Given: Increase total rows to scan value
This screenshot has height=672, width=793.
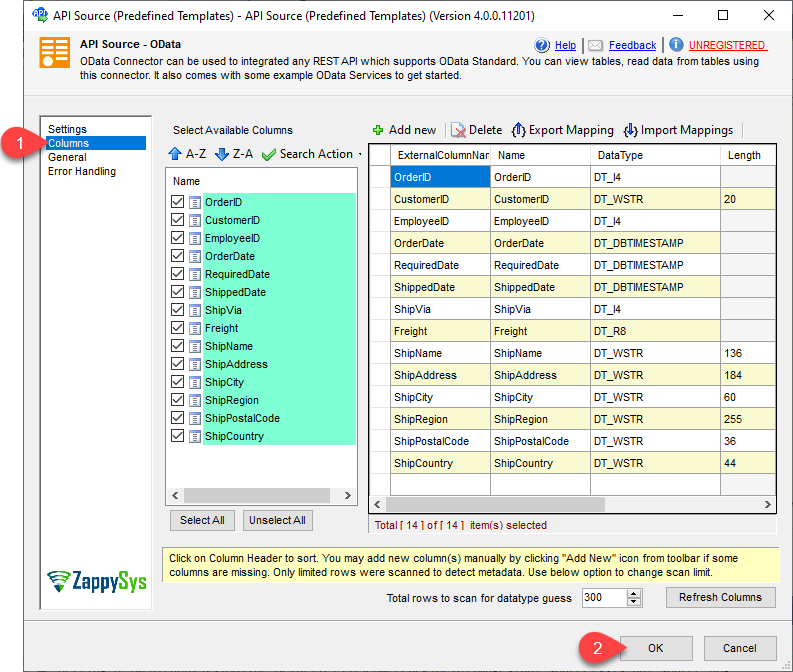Looking at the screenshot, I should [x=634, y=594].
